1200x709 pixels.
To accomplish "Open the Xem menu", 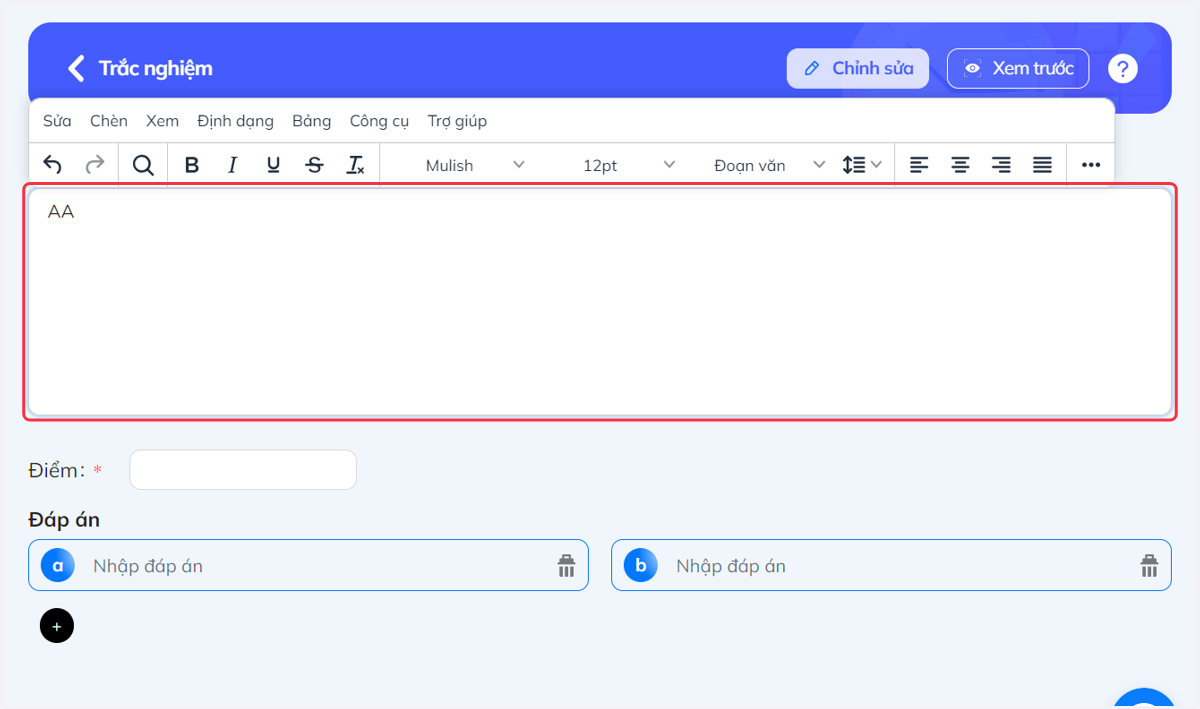I will pos(162,121).
